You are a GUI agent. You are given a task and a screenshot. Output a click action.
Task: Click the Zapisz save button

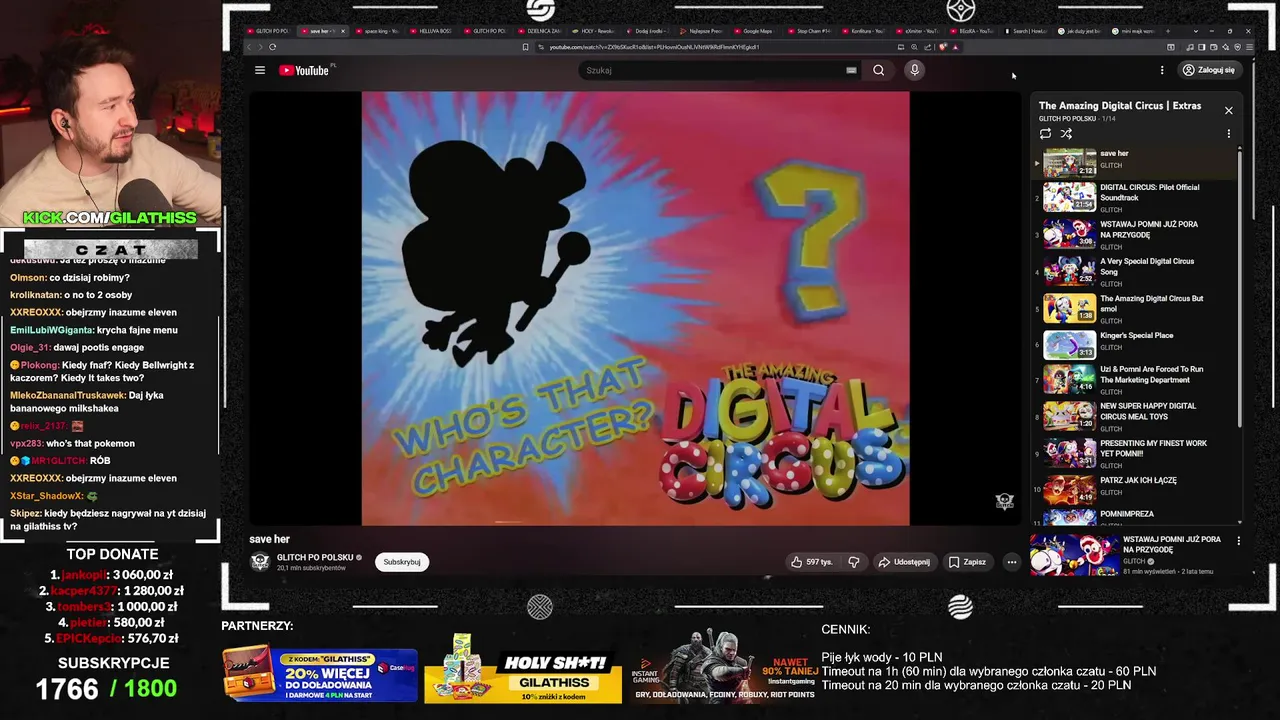coord(967,562)
